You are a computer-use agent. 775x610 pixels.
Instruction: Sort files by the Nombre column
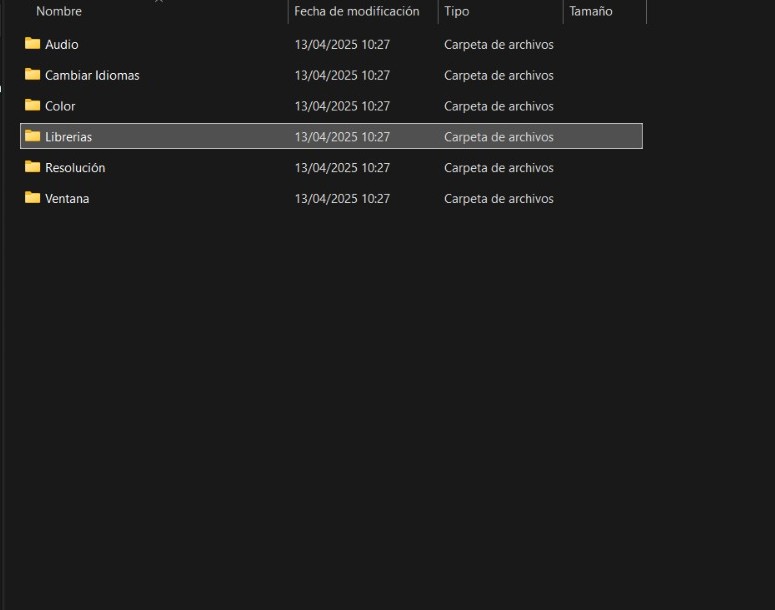tap(59, 12)
